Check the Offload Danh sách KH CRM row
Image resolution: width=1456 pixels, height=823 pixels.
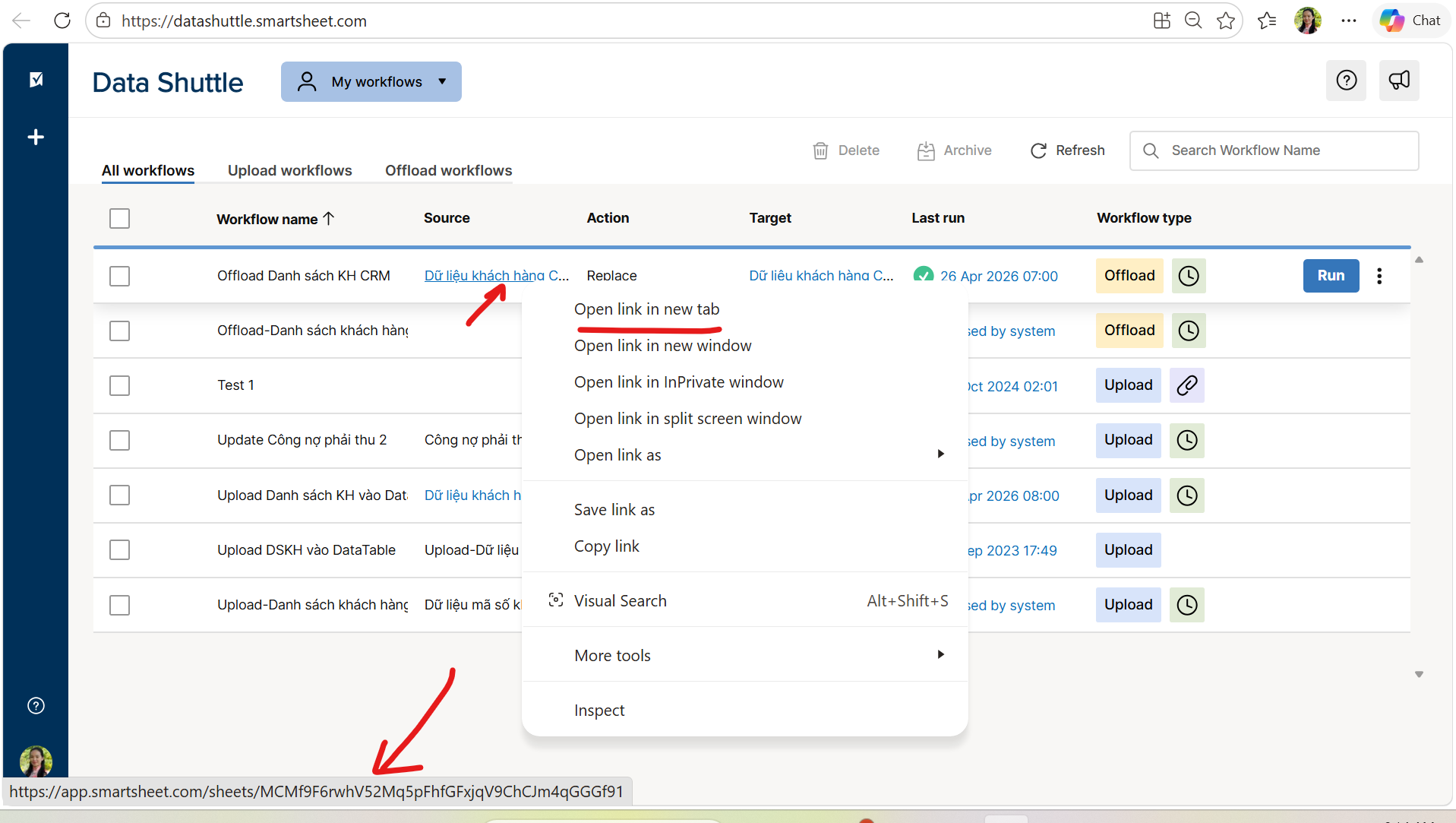tap(119, 276)
